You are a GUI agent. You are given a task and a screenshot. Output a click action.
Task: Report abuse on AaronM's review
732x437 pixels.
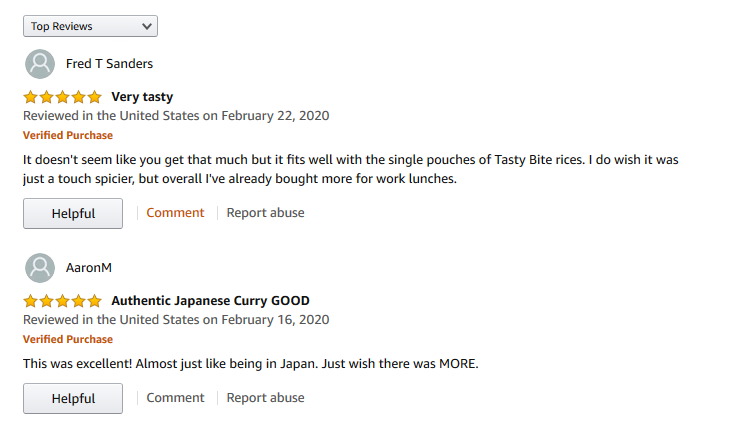pyautogui.click(x=265, y=398)
